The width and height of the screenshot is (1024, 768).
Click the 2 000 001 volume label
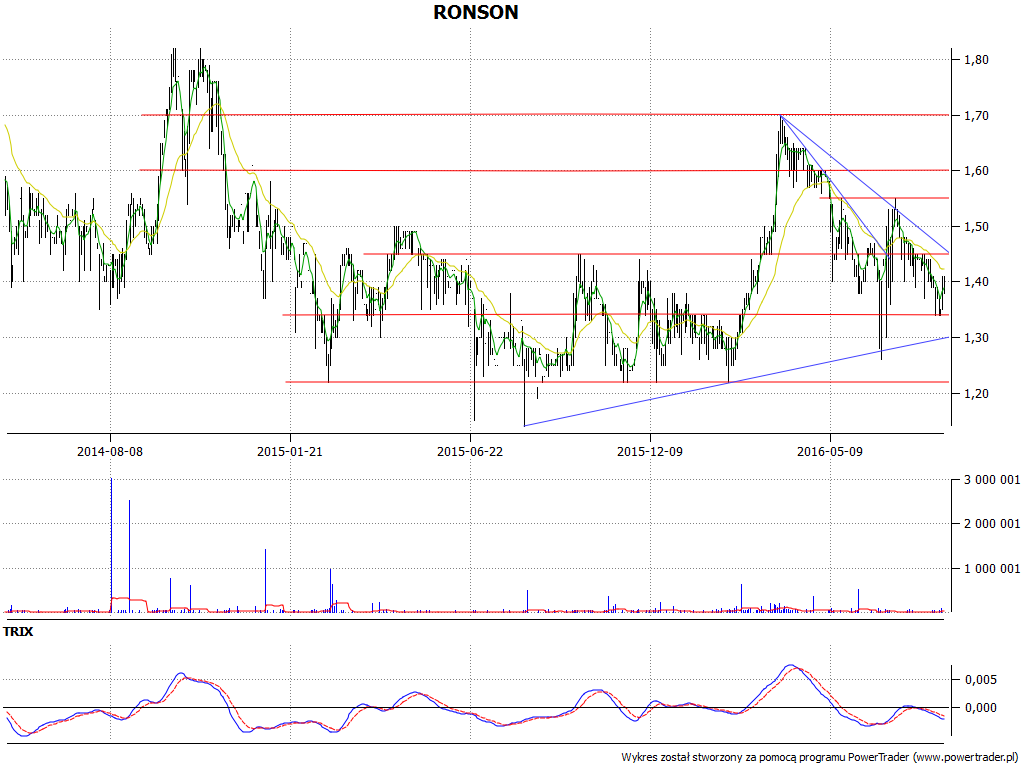click(x=992, y=524)
